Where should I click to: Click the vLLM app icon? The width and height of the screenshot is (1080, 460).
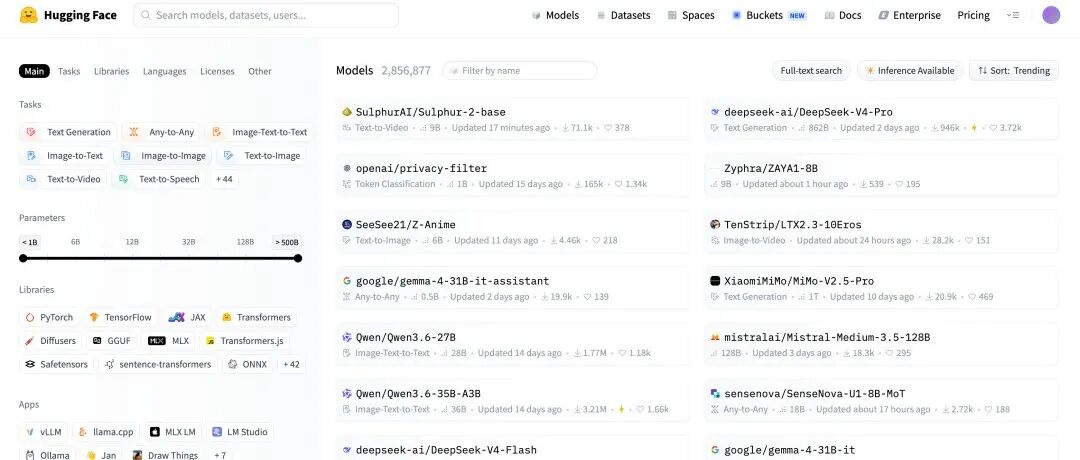pos(30,432)
